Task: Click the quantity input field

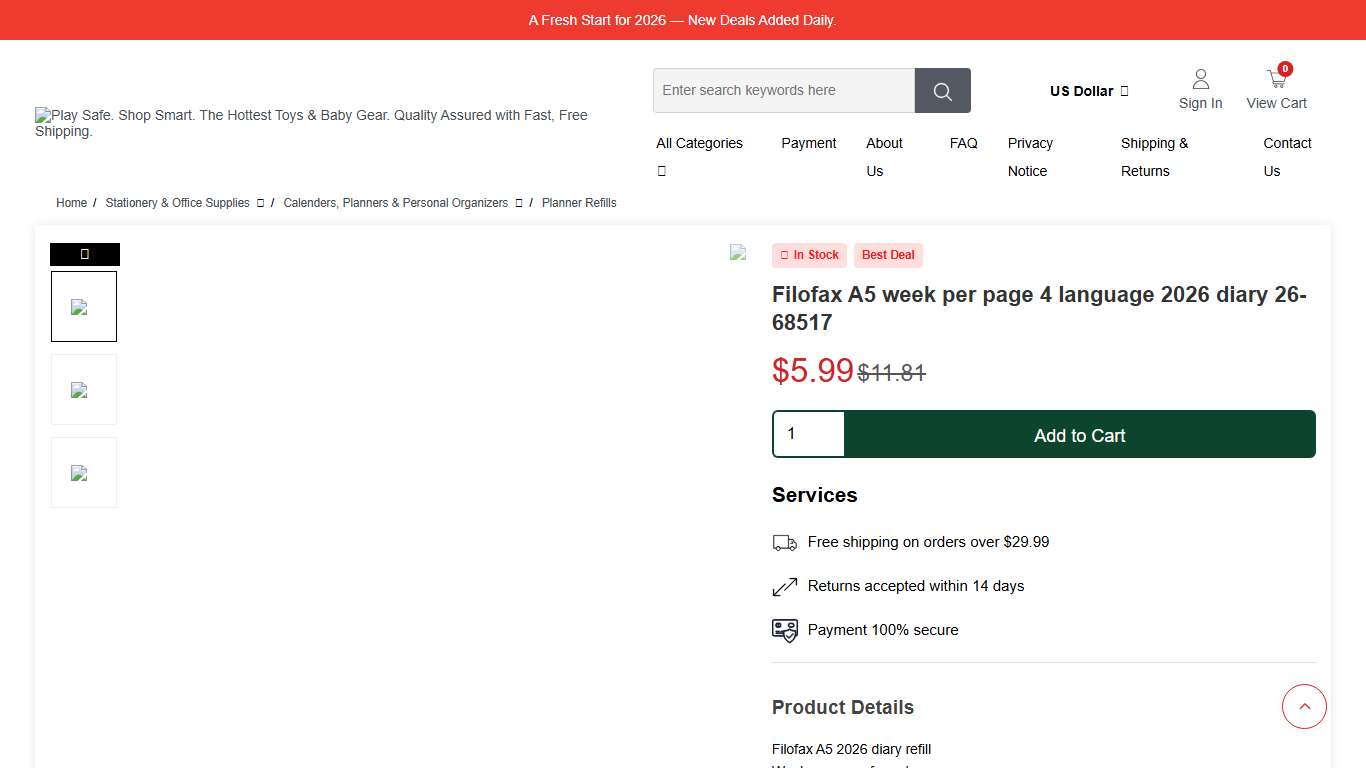Action: [x=808, y=433]
